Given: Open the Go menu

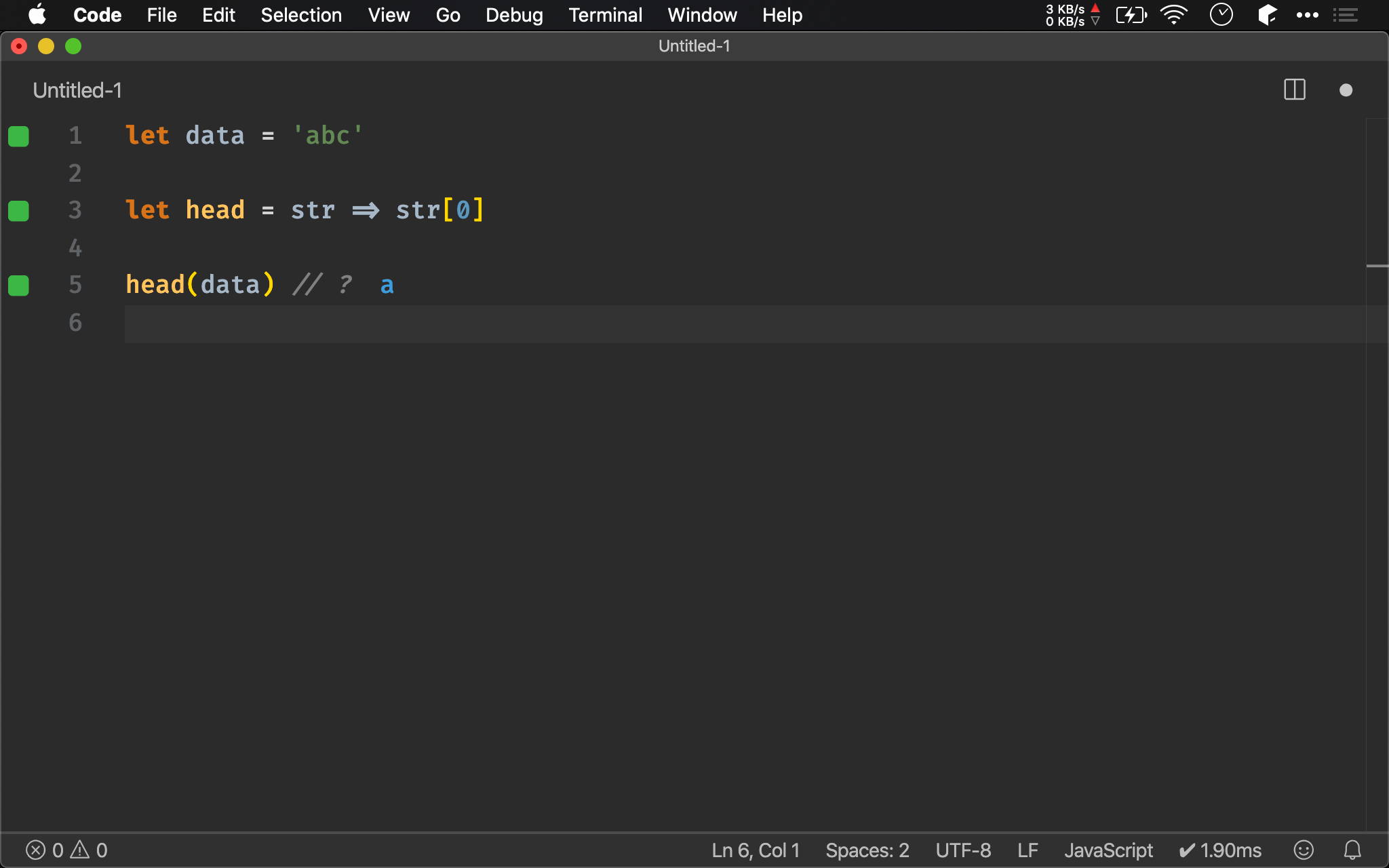Looking at the screenshot, I should (448, 15).
